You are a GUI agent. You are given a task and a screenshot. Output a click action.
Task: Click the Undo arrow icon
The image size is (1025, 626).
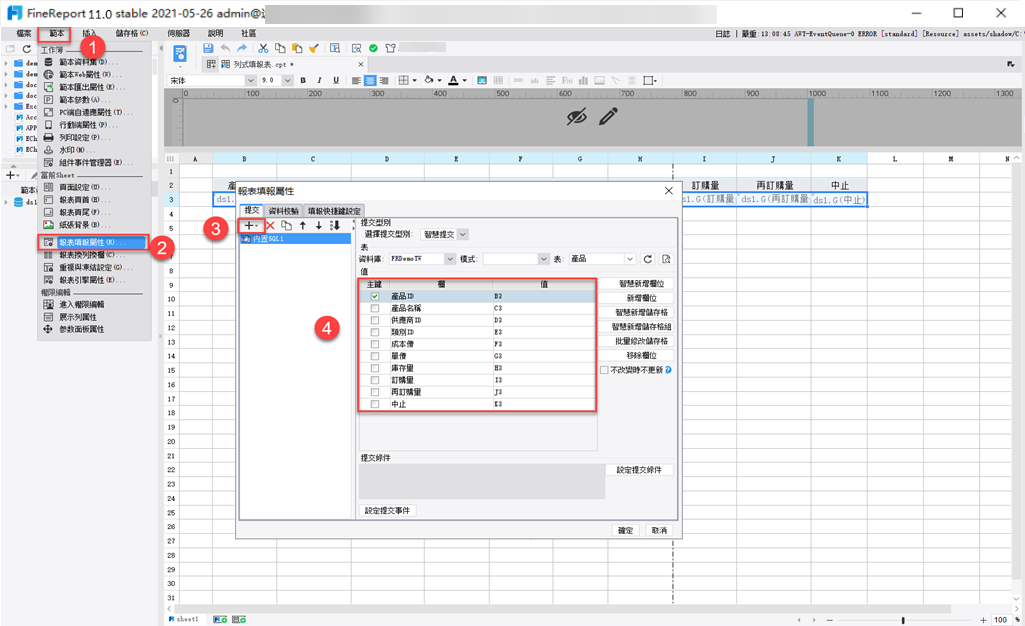pos(226,48)
